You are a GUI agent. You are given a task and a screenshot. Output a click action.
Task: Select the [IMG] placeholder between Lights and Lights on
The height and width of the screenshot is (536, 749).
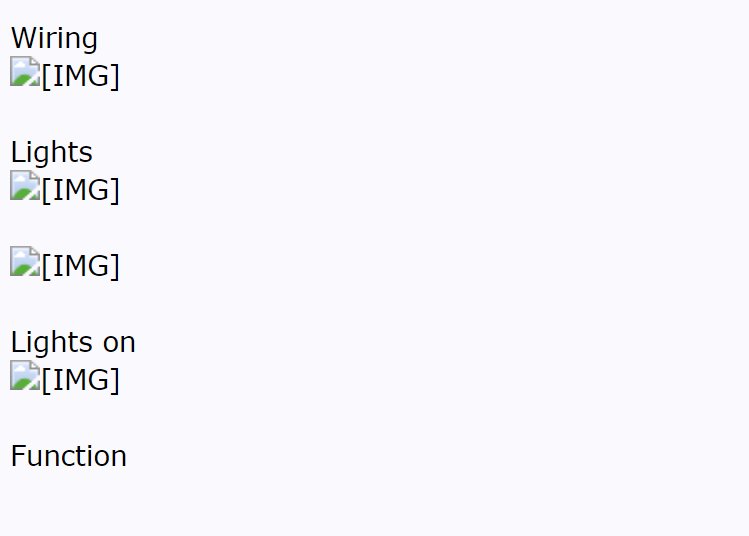pos(80,266)
